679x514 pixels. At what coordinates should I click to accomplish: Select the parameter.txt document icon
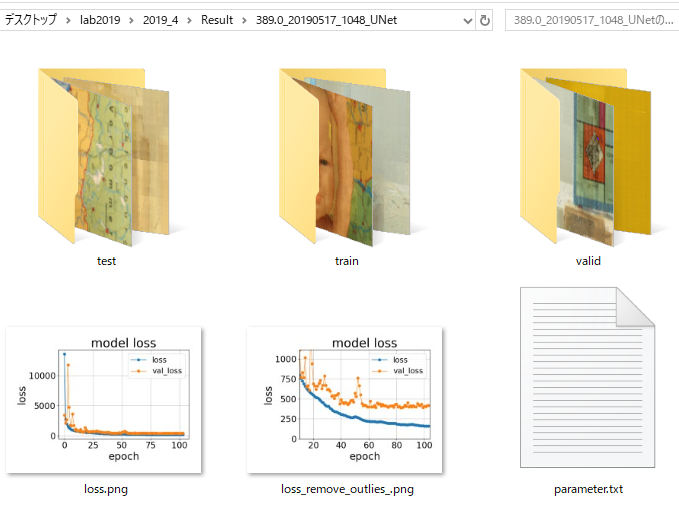click(588, 377)
